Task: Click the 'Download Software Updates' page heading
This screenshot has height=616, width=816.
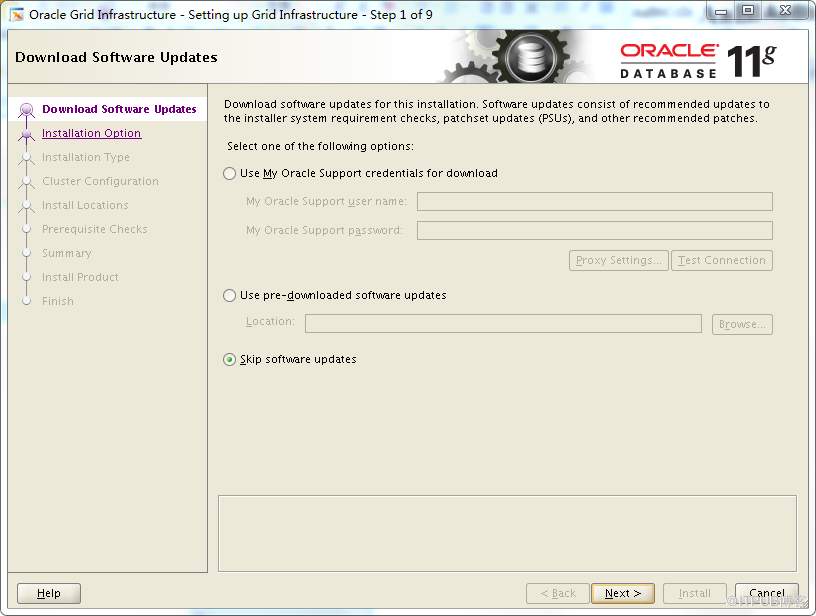Action: click(117, 57)
